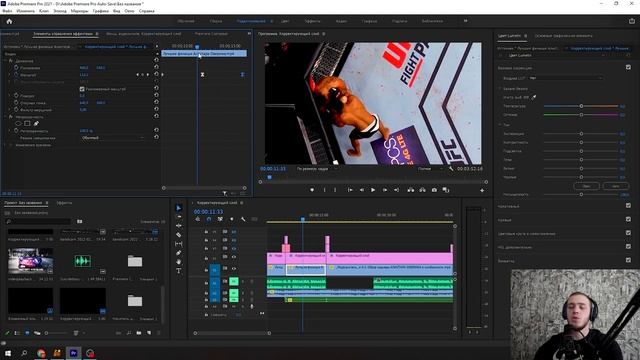Adjust the Temperature (Температура) slider
Viewport: 640px width, 360px height.
click(581, 106)
